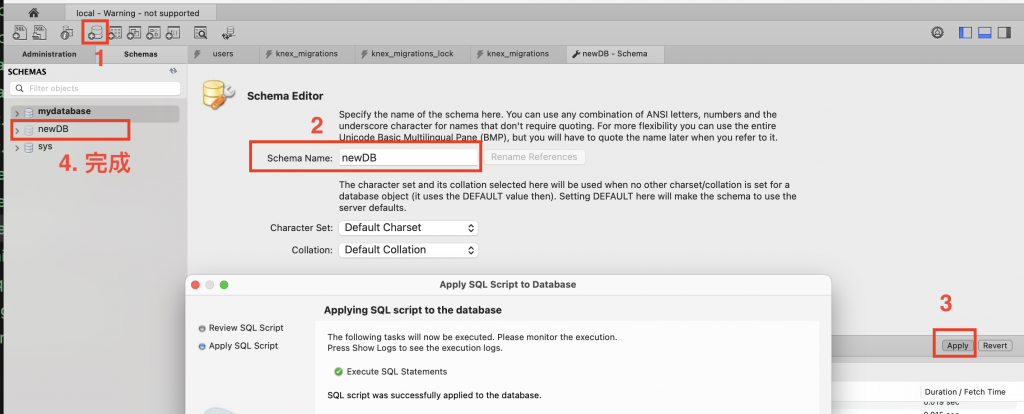Create a new view icon
The height and width of the screenshot is (414, 1024).
pos(135,32)
